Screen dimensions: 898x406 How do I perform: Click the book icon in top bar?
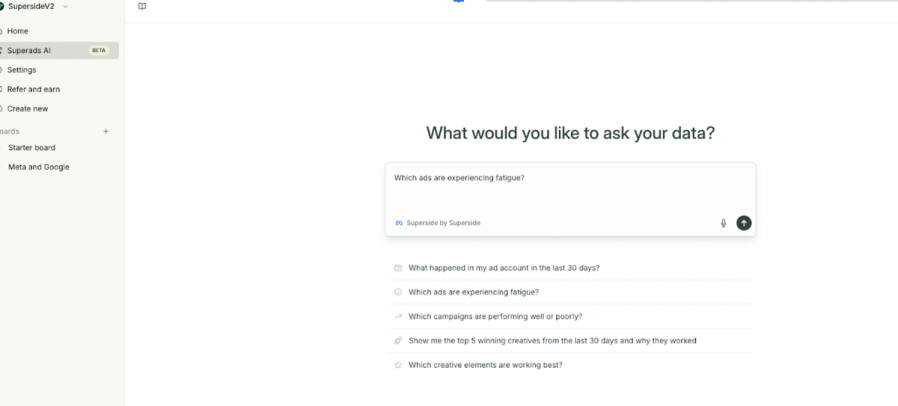tap(142, 6)
